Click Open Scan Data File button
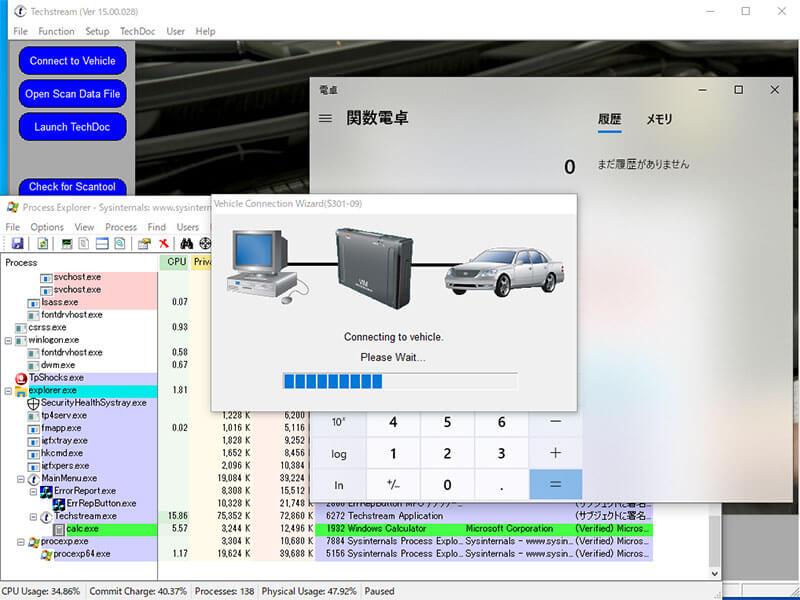800x600 pixels. 72,94
